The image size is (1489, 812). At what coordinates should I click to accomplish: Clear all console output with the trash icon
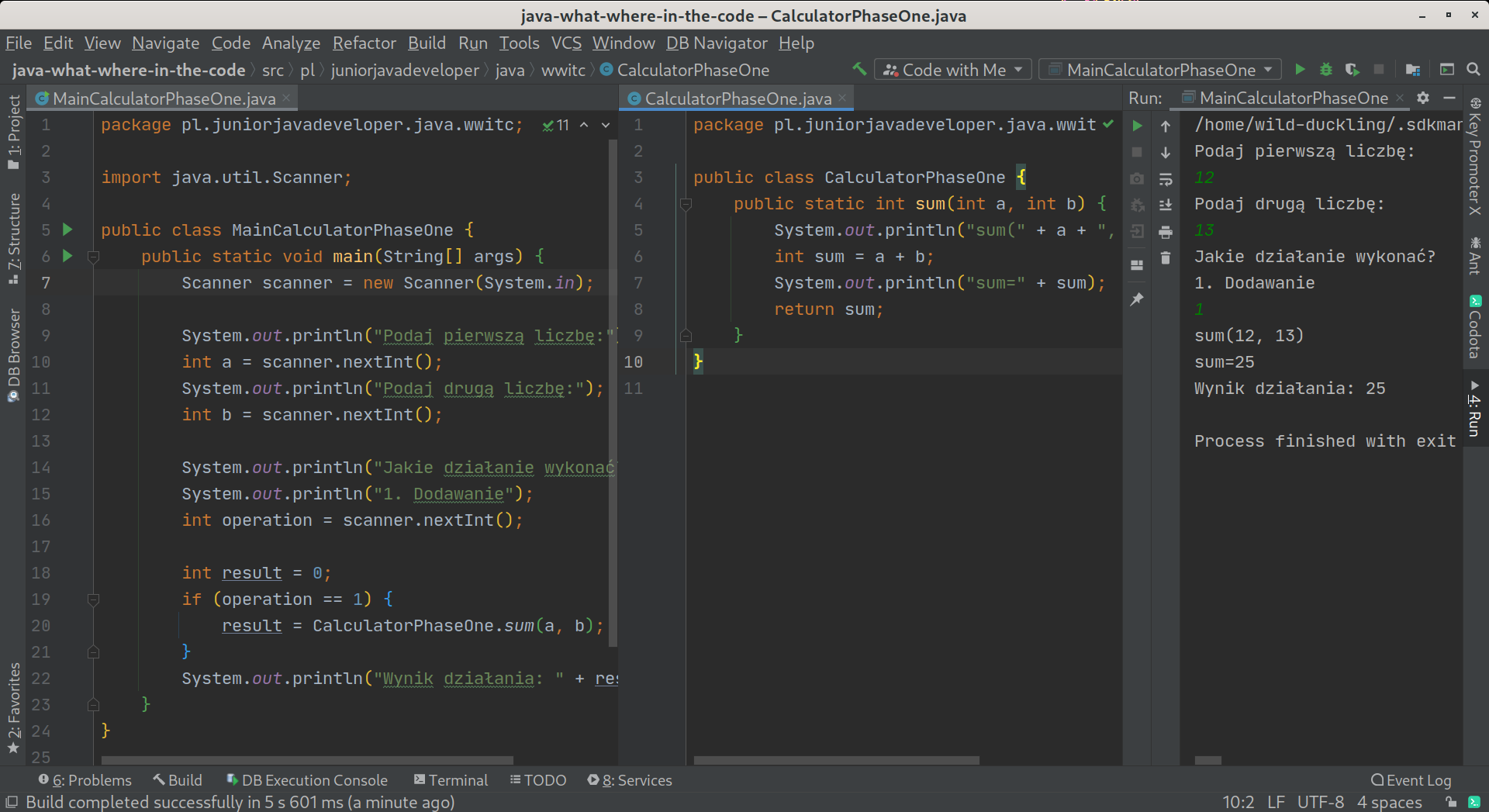pos(1165,258)
